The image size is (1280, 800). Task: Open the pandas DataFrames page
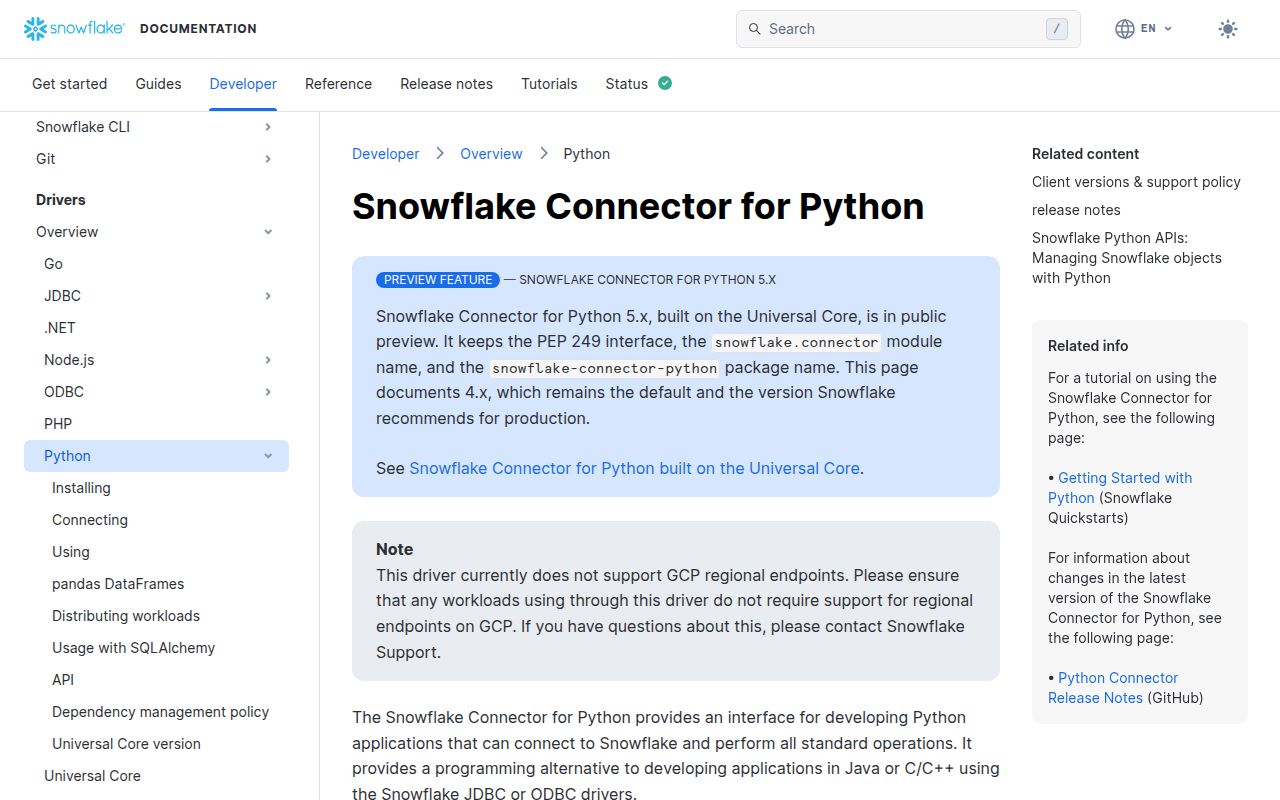coord(118,584)
